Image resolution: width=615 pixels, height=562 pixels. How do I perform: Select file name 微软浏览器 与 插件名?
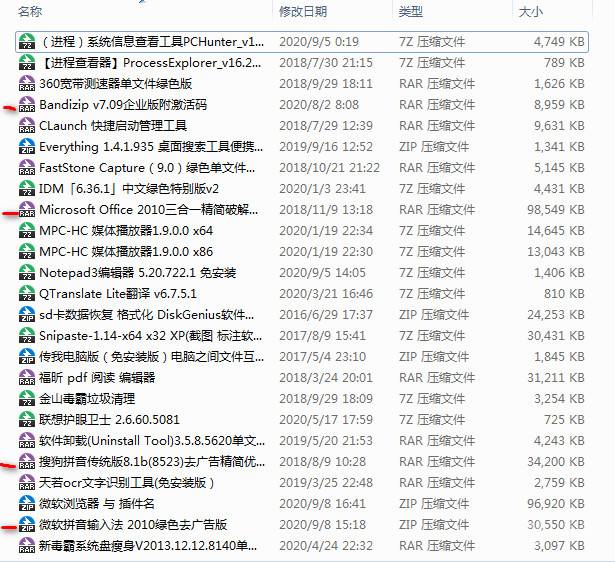pyautogui.click(x=97, y=504)
